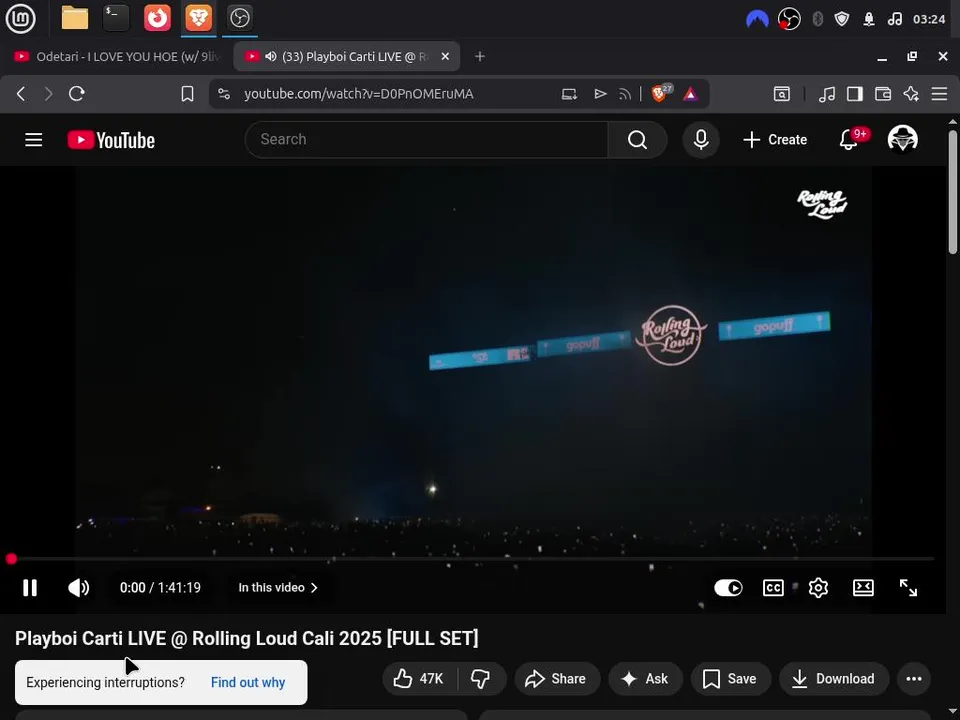Close the Playboi Carti tab

click(445, 56)
